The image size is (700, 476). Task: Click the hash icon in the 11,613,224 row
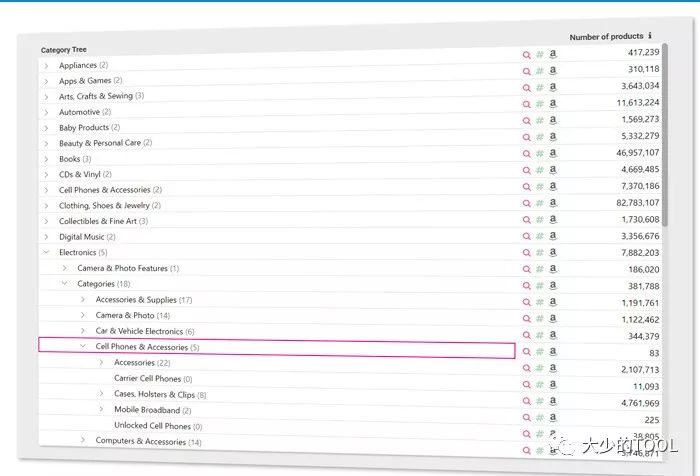coord(540,104)
